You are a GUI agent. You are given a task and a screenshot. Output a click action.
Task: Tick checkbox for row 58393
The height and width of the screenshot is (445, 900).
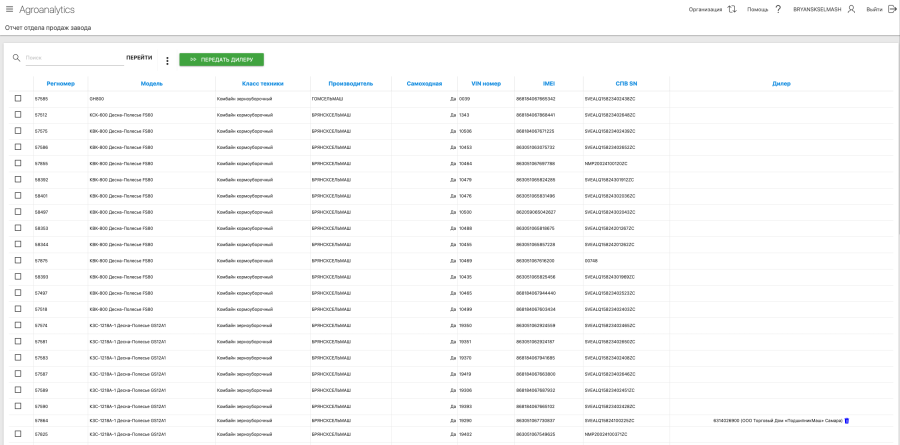coord(18,276)
